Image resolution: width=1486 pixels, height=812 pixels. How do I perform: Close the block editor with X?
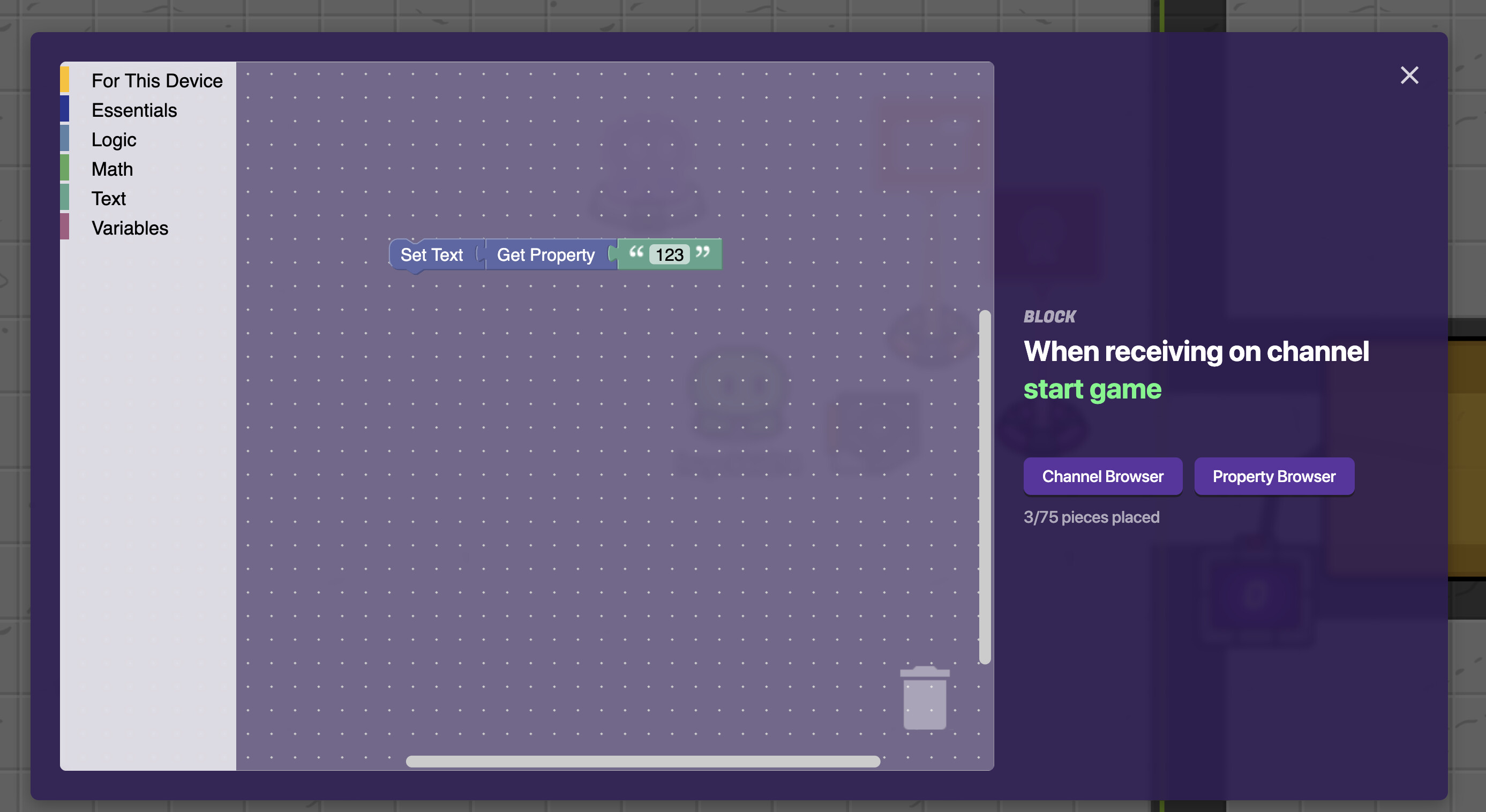coord(1409,76)
